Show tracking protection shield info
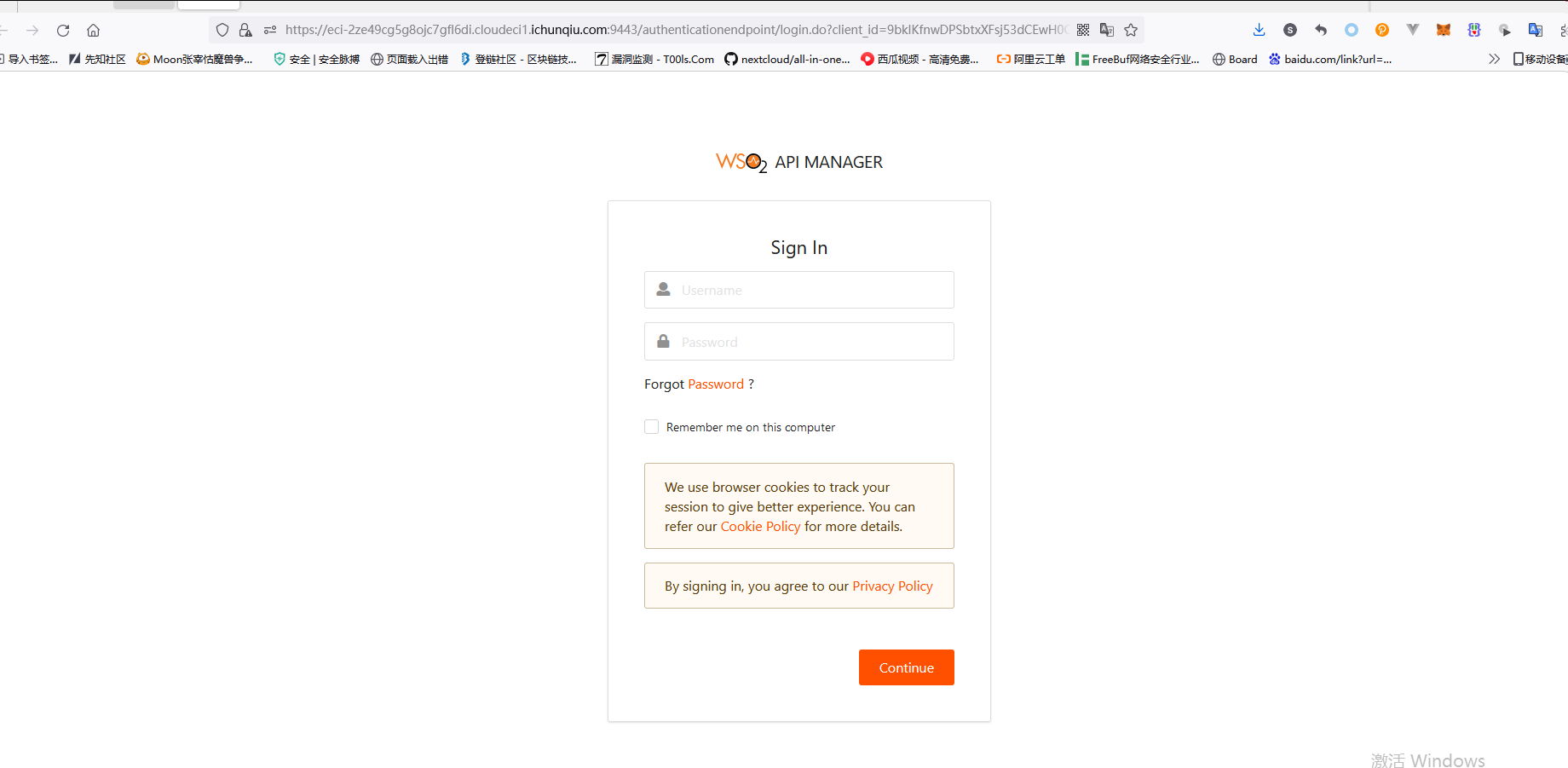This screenshot has width=1568, height=768. pyautogui.click(x=222, y=31)
